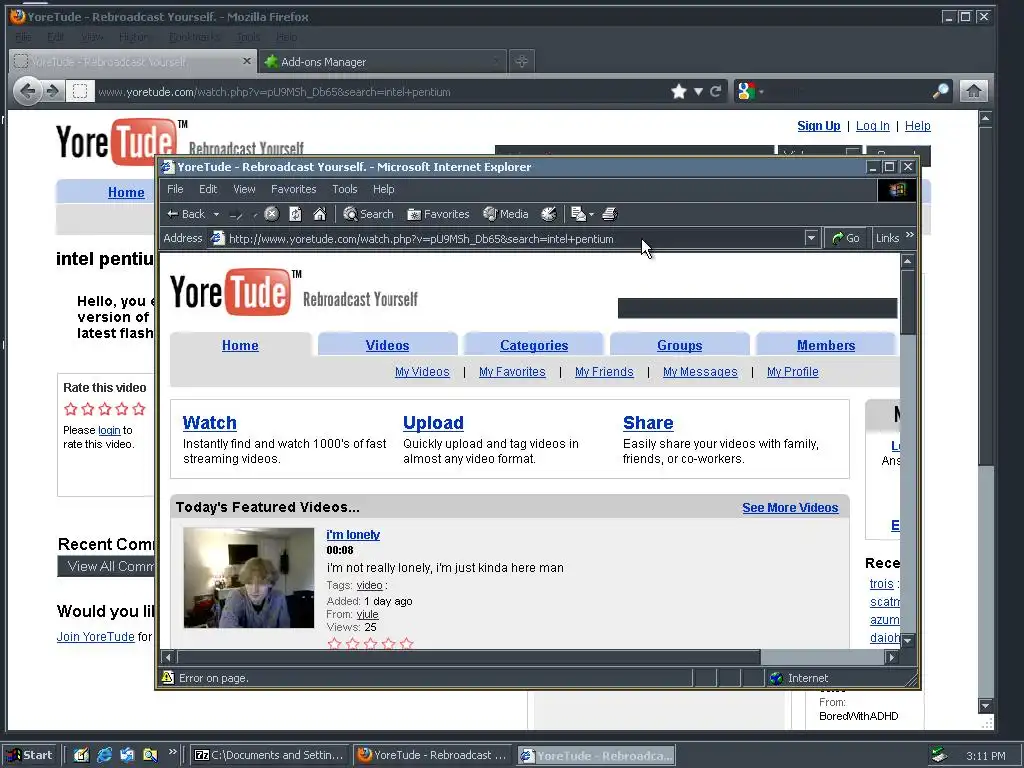Select the Members tab in IE page
Image resolution: width=1024 pixels, height=768 pixels.
point(826,345)
